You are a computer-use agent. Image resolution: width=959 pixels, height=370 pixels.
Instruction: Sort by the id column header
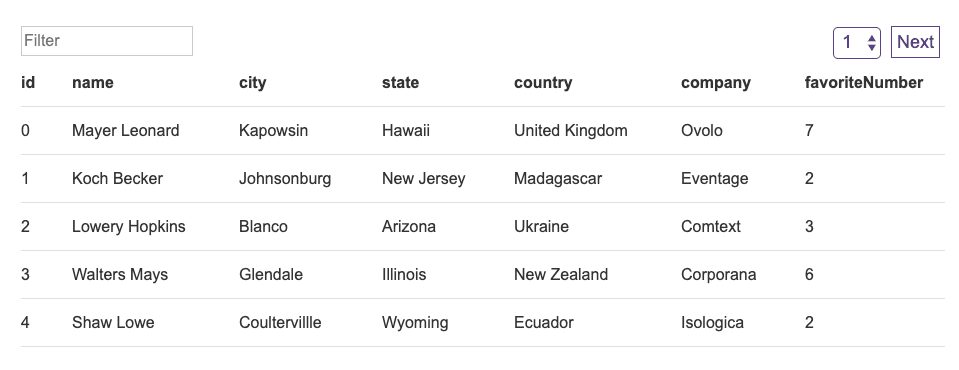(x=28, y=83)
